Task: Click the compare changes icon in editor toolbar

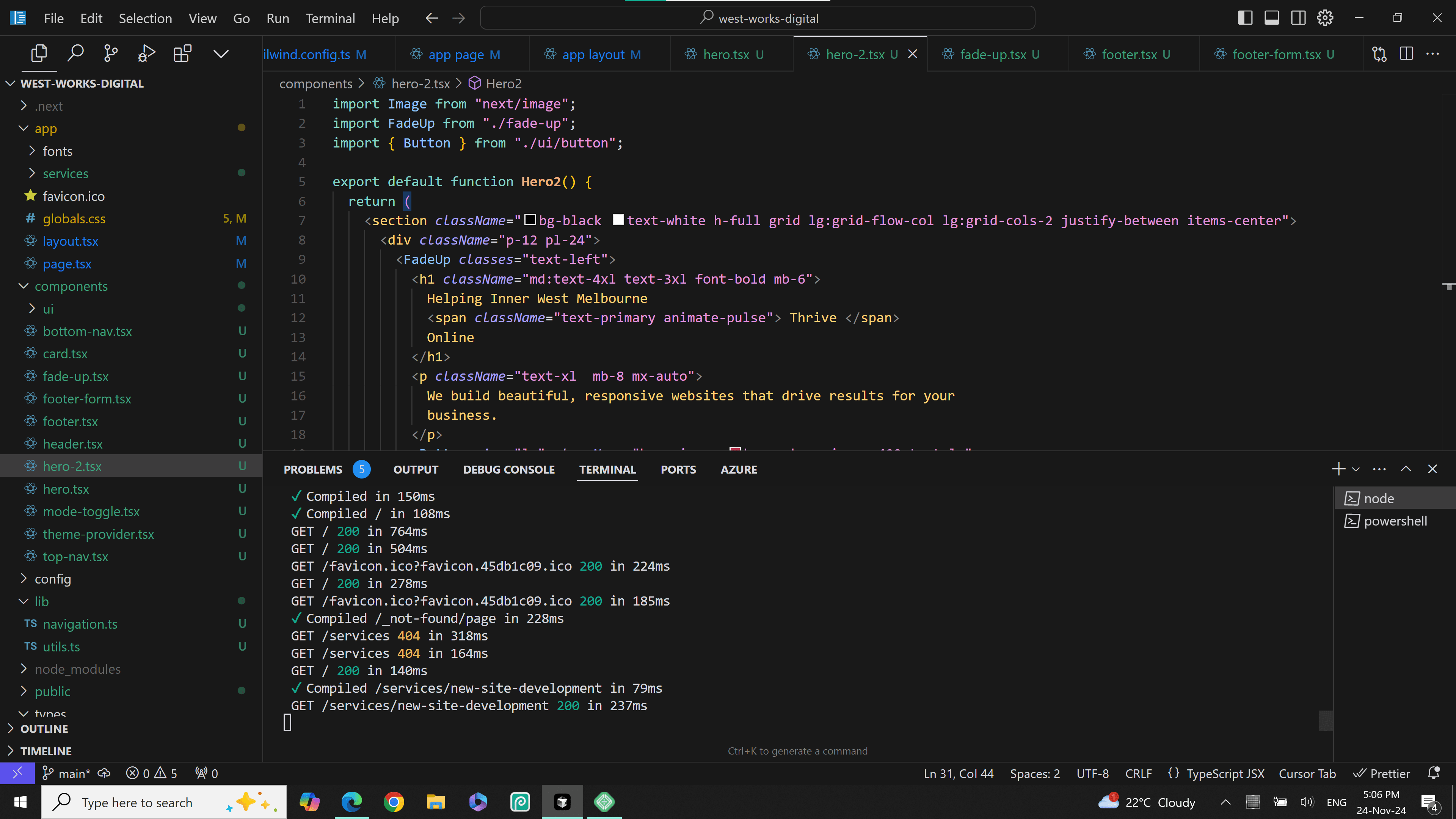Action: 1379,54
